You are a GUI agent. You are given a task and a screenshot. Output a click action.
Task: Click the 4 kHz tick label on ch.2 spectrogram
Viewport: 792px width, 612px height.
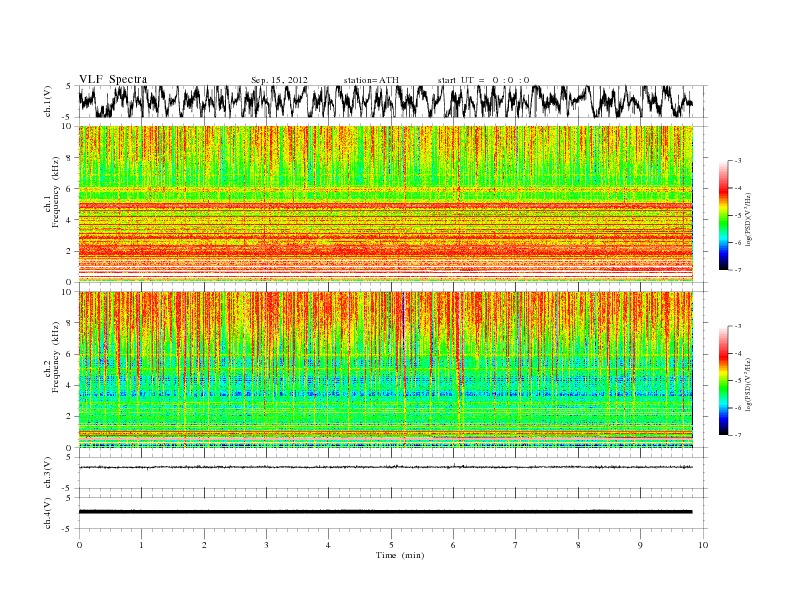[69, 385]
